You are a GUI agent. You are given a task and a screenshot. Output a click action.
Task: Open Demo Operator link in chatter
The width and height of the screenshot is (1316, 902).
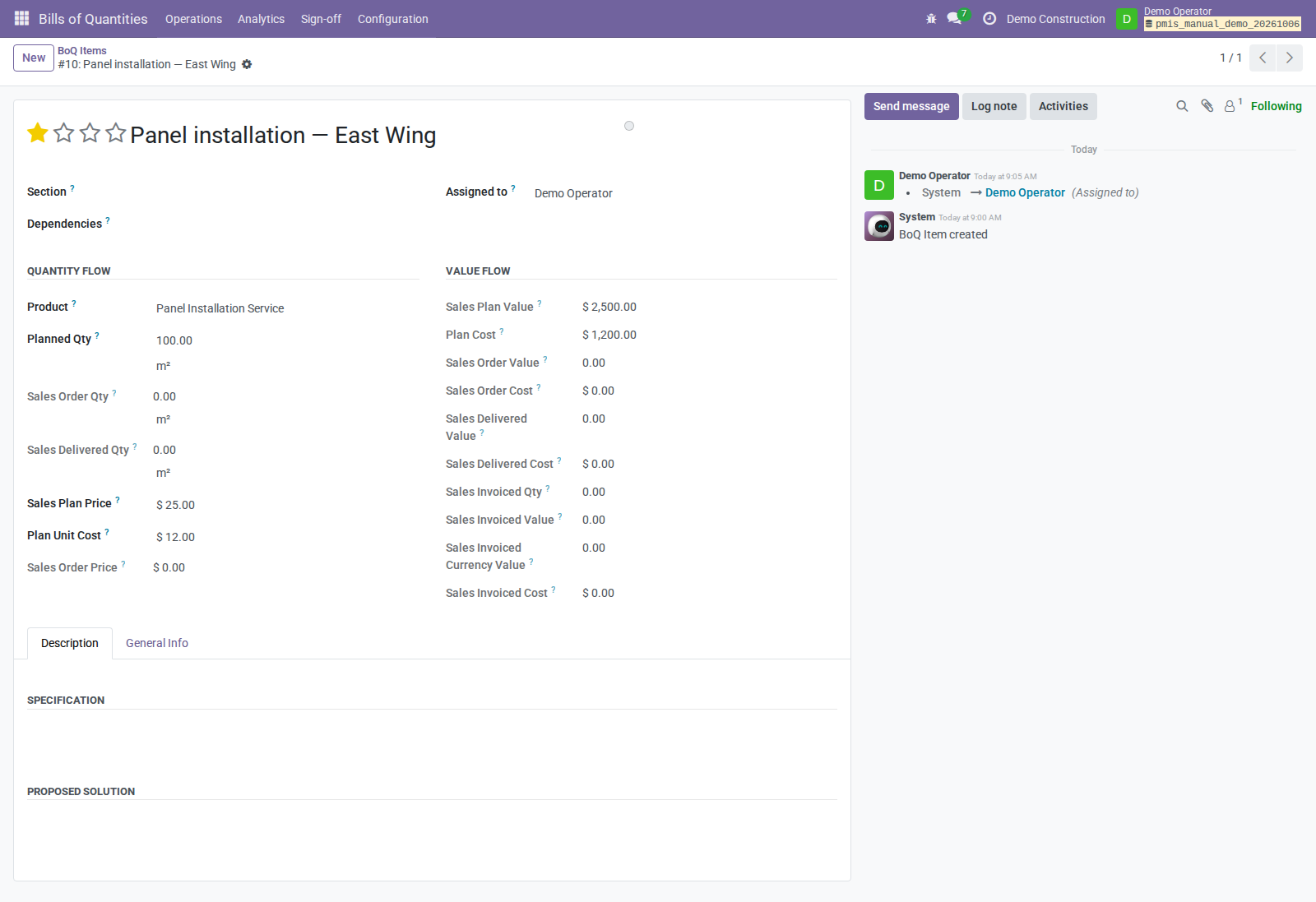click(x=1025, y=192)
